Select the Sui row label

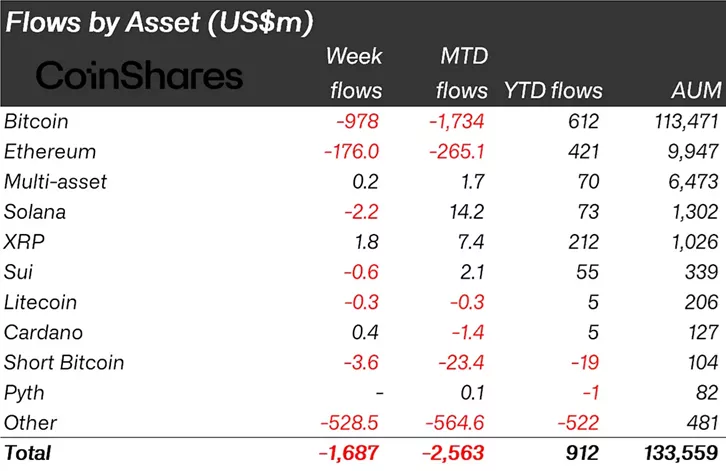pos(19,272)
